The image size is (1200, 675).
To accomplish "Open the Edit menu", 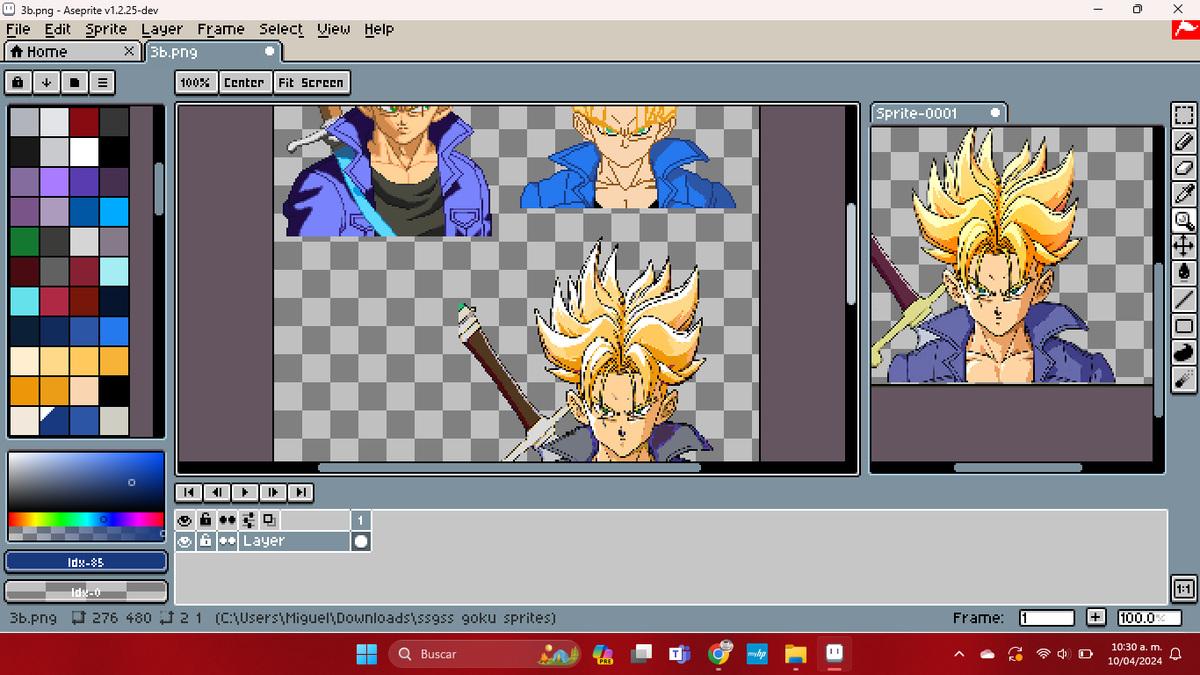I will (58, 29).
